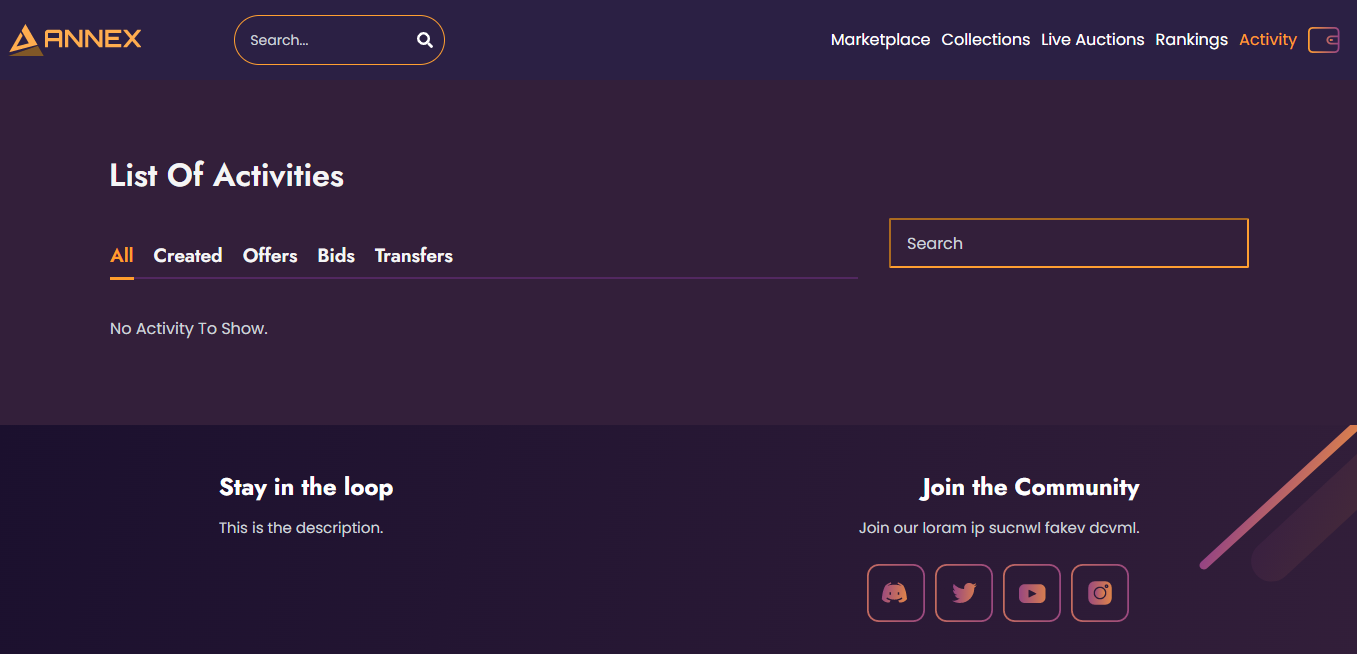Select the Bids tab

point(336,256)
